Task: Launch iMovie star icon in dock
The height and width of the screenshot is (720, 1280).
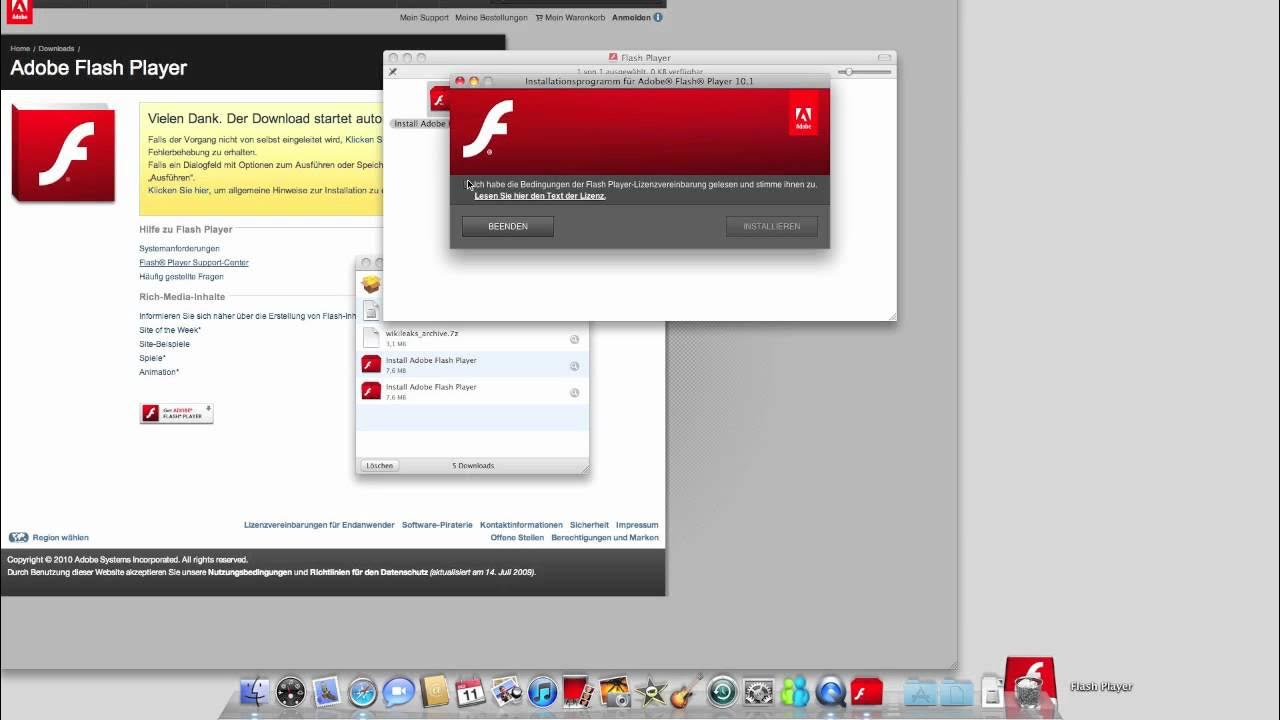Action: click(x=651, y=692)
